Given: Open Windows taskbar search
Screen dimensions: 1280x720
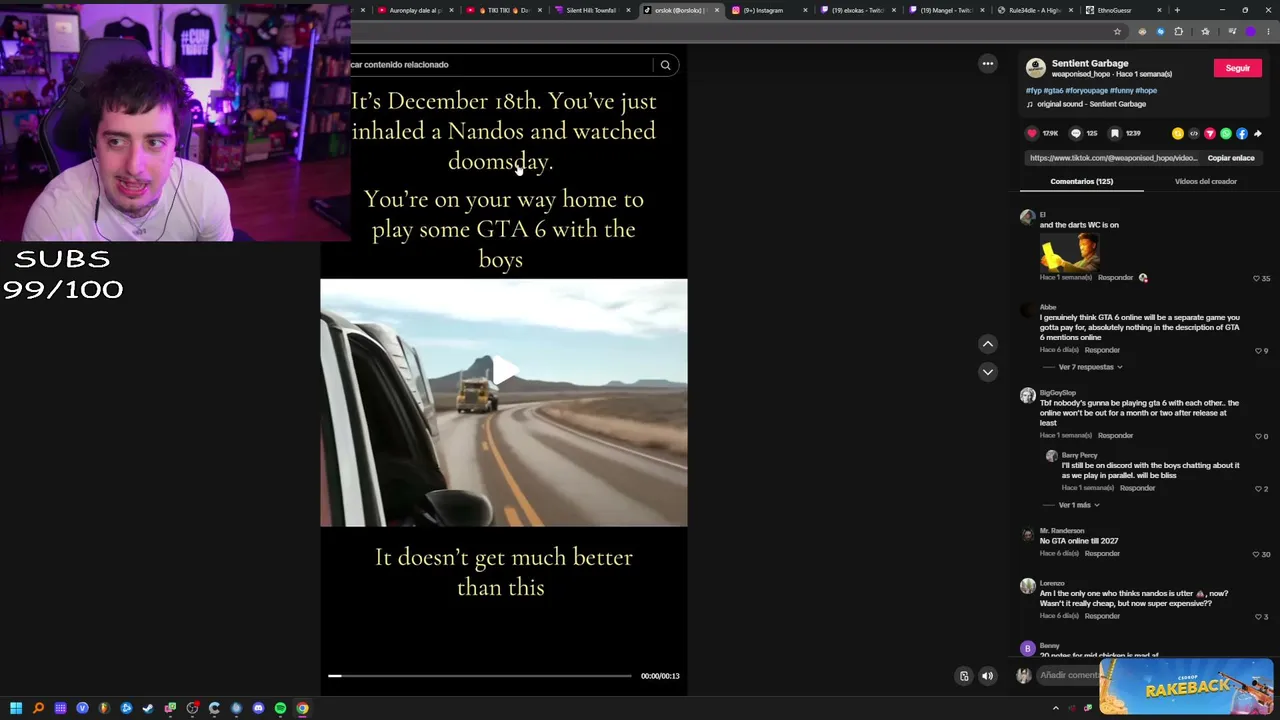Looking at the screenshot, I should point(38,708).
